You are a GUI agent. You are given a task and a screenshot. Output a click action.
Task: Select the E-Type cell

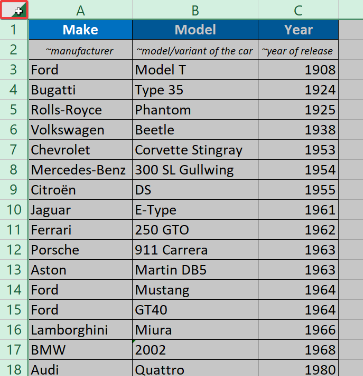coord(195,210)
